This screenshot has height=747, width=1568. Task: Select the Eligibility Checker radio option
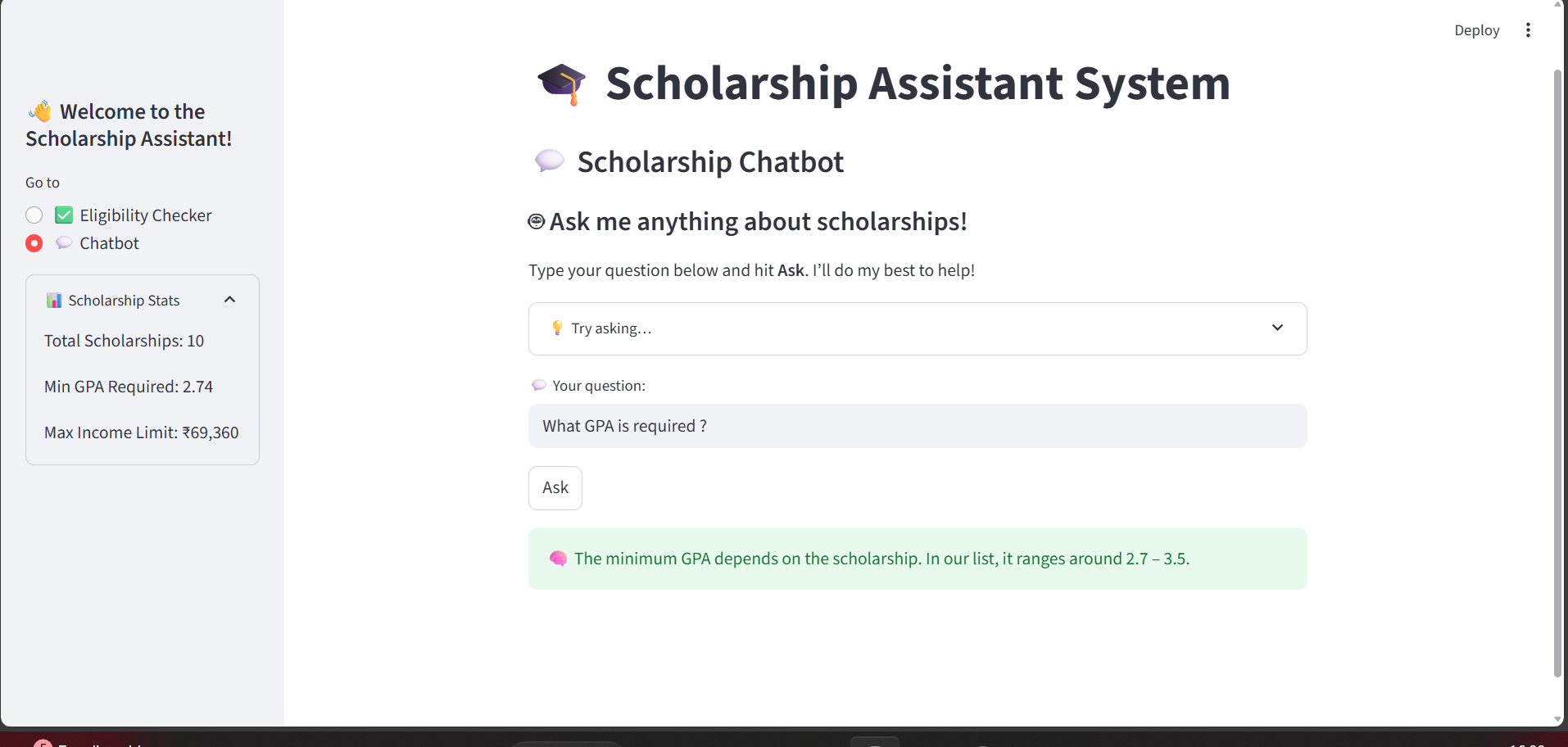34,215
